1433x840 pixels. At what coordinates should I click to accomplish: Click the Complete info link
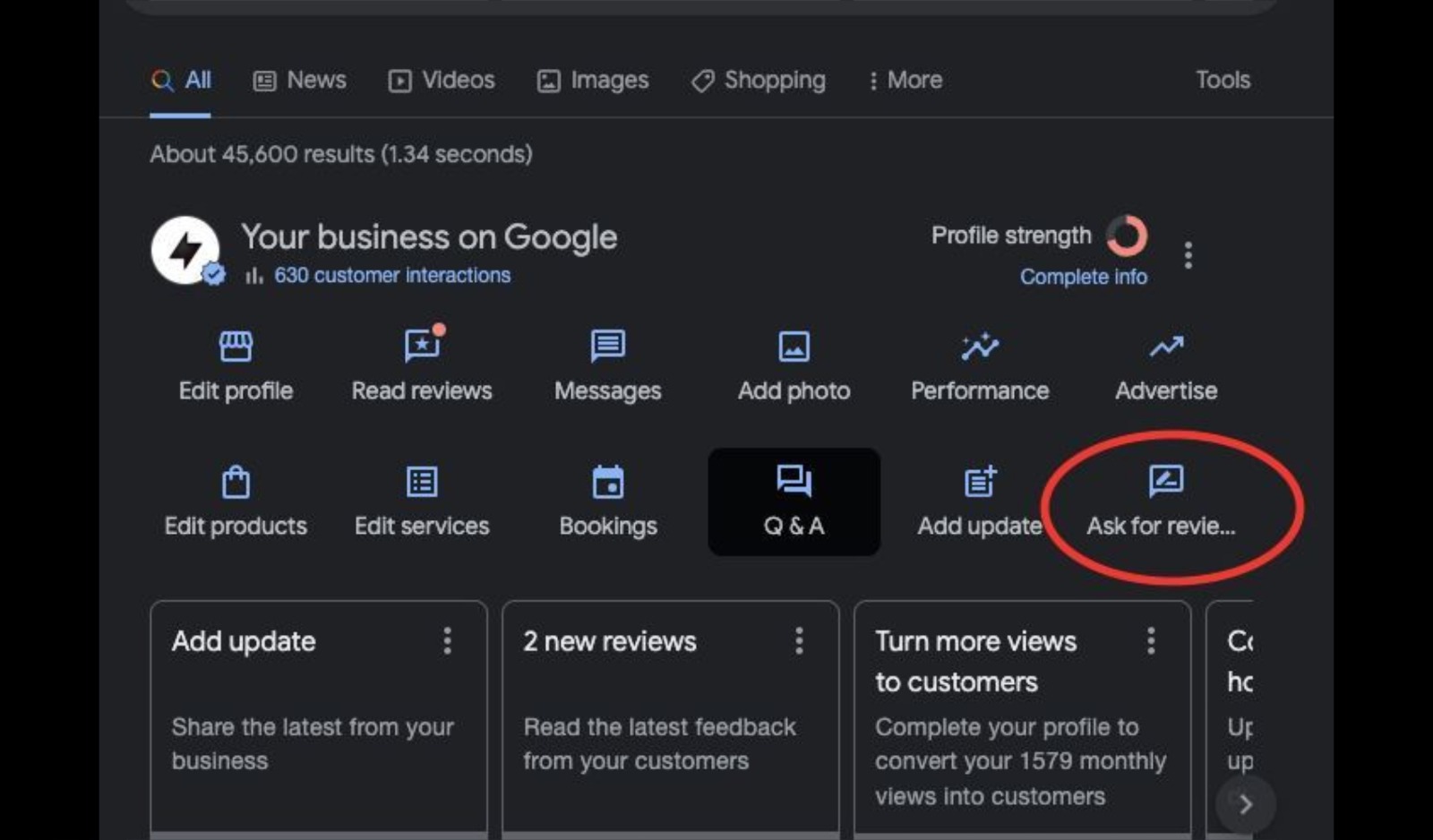click(x=1084, y=277)
